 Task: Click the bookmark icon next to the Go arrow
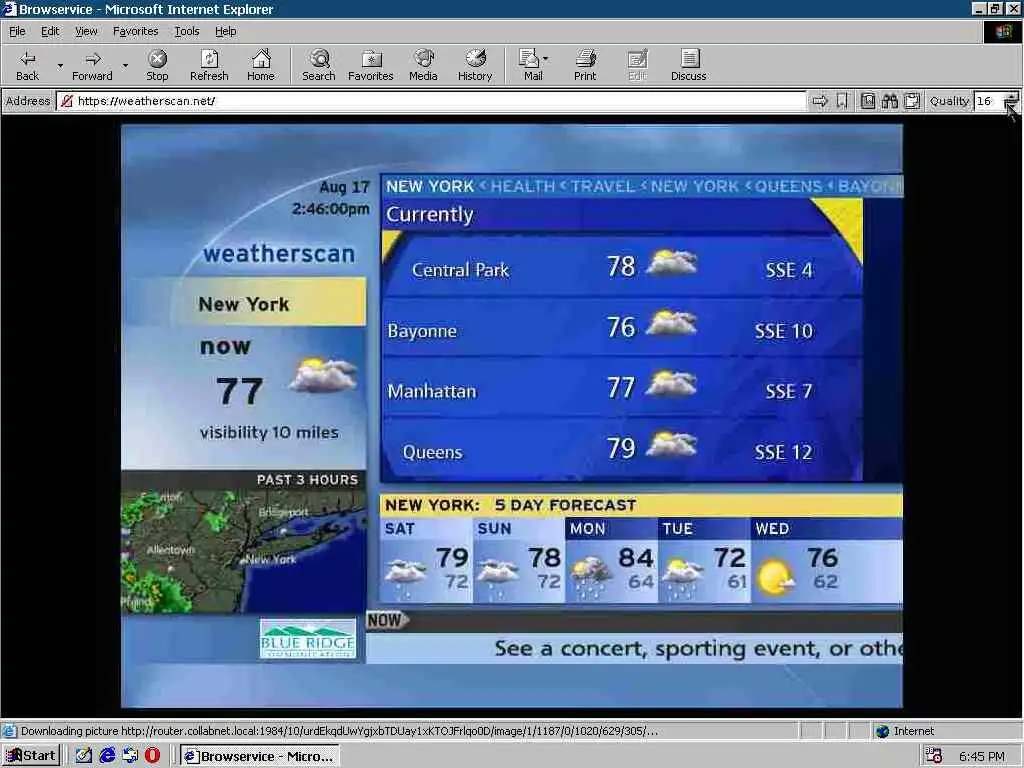click(x=842, y=101)
